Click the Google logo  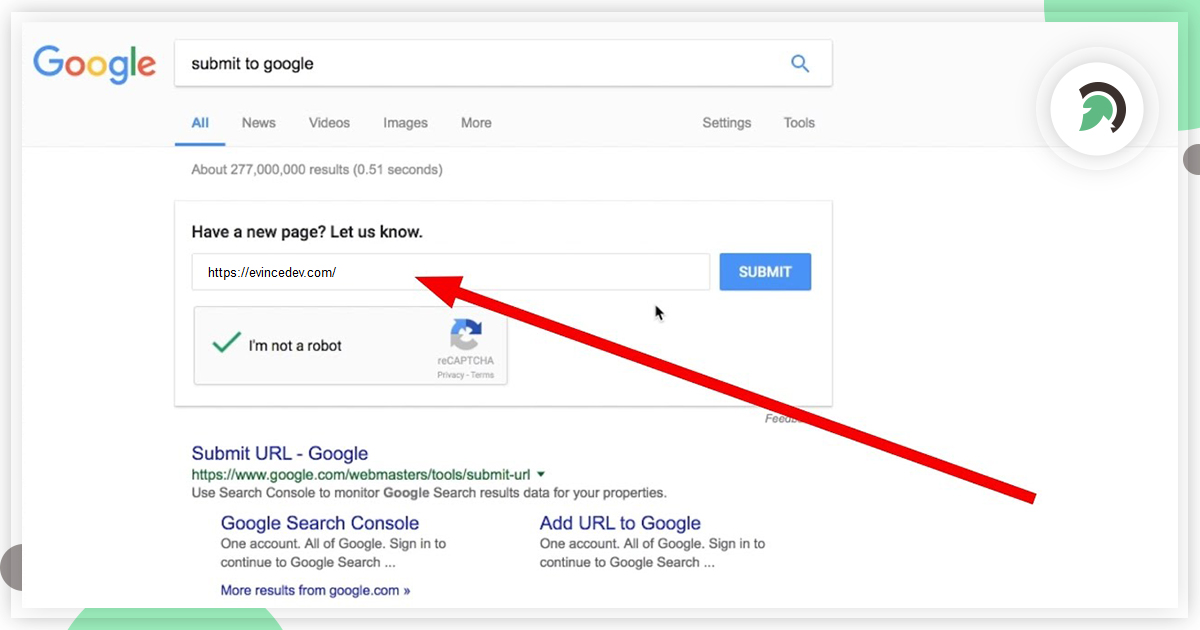pos(95,63)
